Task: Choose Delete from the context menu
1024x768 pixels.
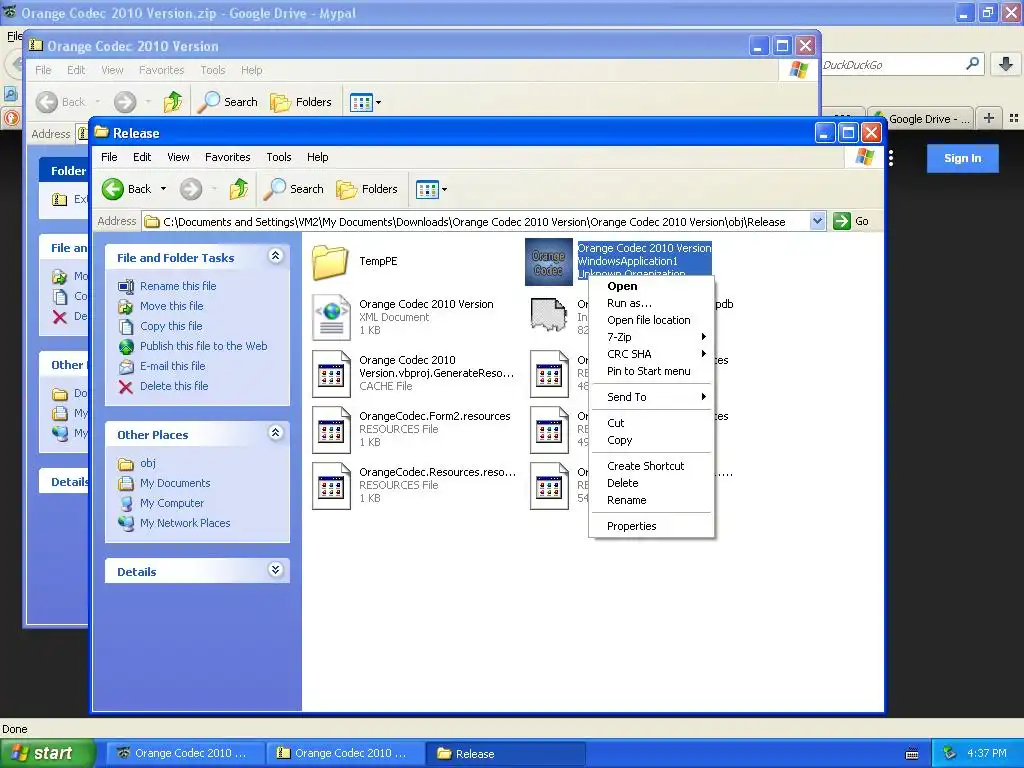Action: coord(651,483)
